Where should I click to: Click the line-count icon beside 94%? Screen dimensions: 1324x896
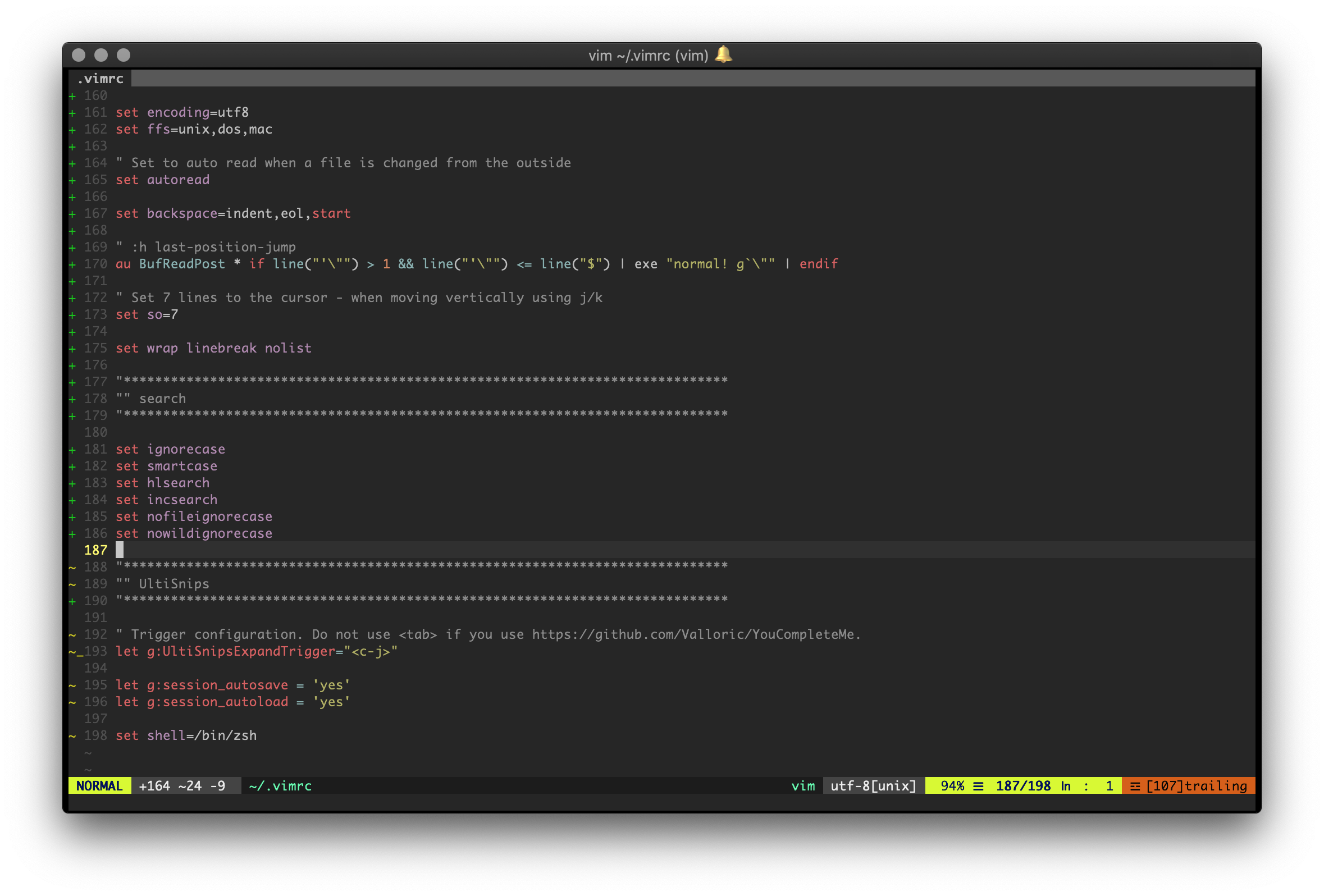[x=978, y=786]
